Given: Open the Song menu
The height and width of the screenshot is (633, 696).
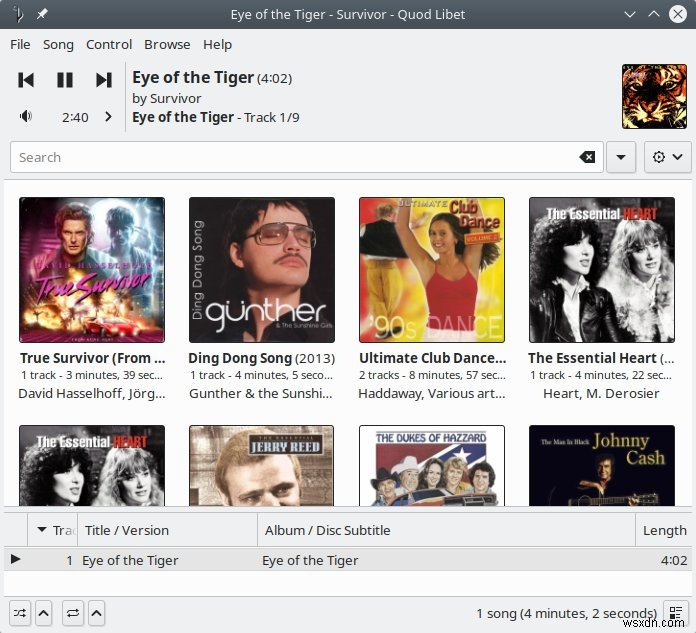Looking at the screenshot, I should tap(58, 44).
